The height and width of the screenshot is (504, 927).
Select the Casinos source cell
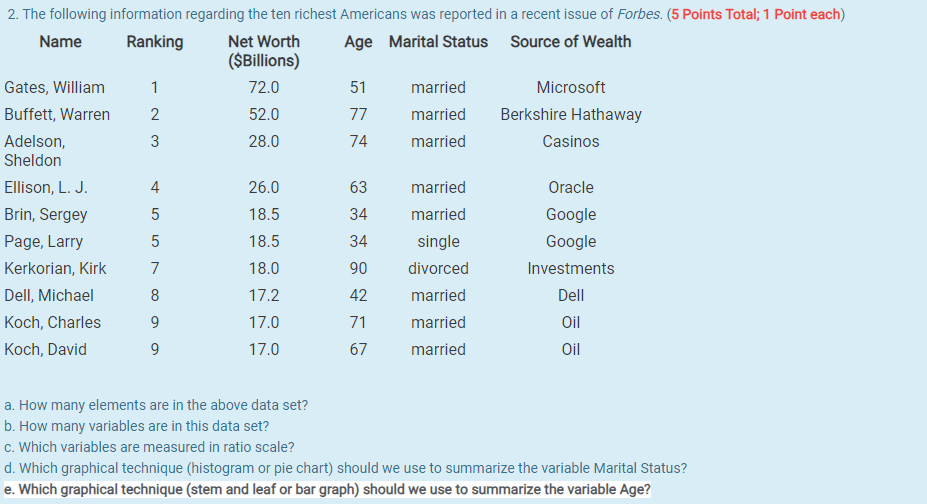571,142
